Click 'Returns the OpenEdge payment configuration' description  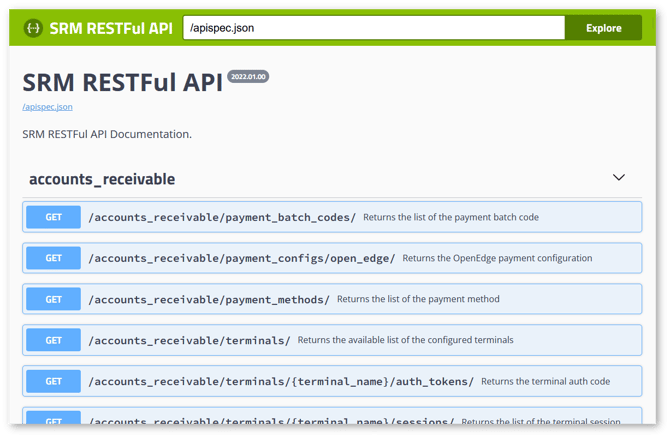pyautogui.click(x=497, y=258)
